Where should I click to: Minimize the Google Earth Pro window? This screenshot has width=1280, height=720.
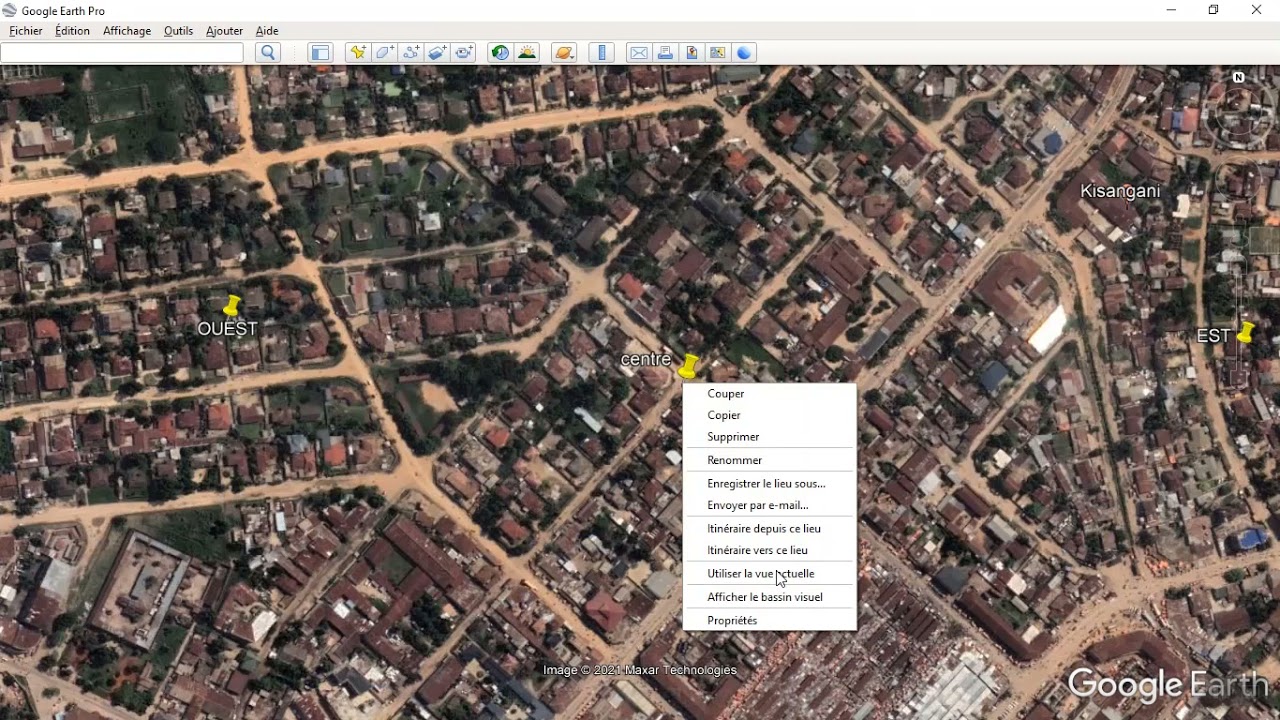point(1171,10)
